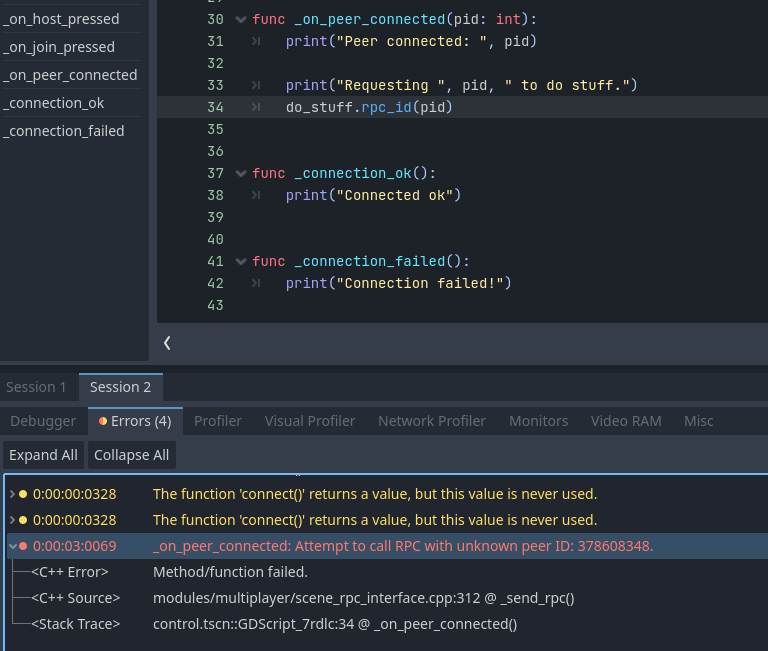
Task: Jump to _connection_ok in the method list
Action: [x=53, y=103]
